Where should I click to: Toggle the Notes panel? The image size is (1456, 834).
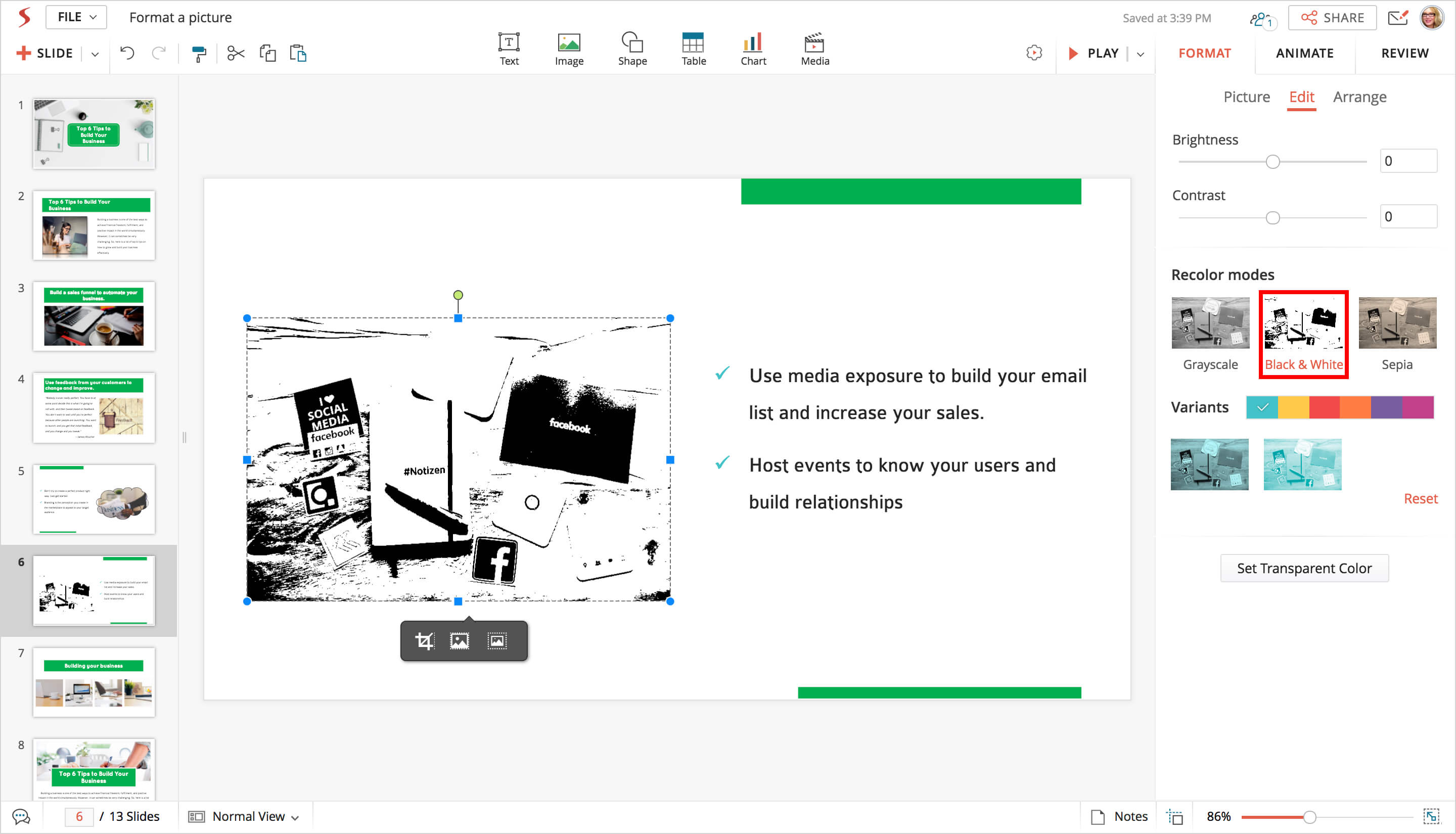[1119, 816]
